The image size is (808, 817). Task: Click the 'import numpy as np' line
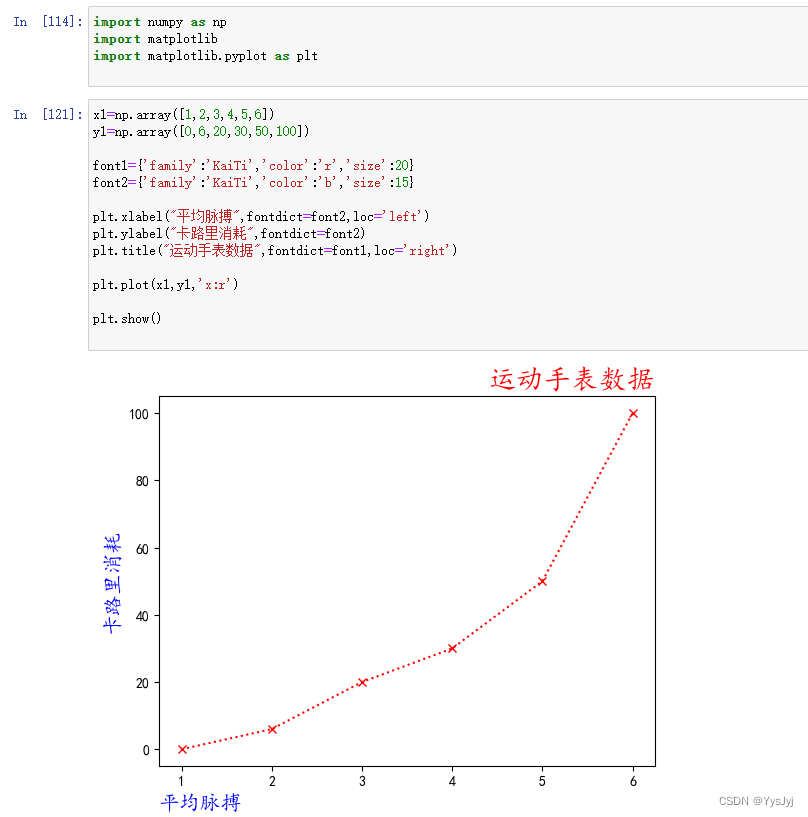(160, 22)
